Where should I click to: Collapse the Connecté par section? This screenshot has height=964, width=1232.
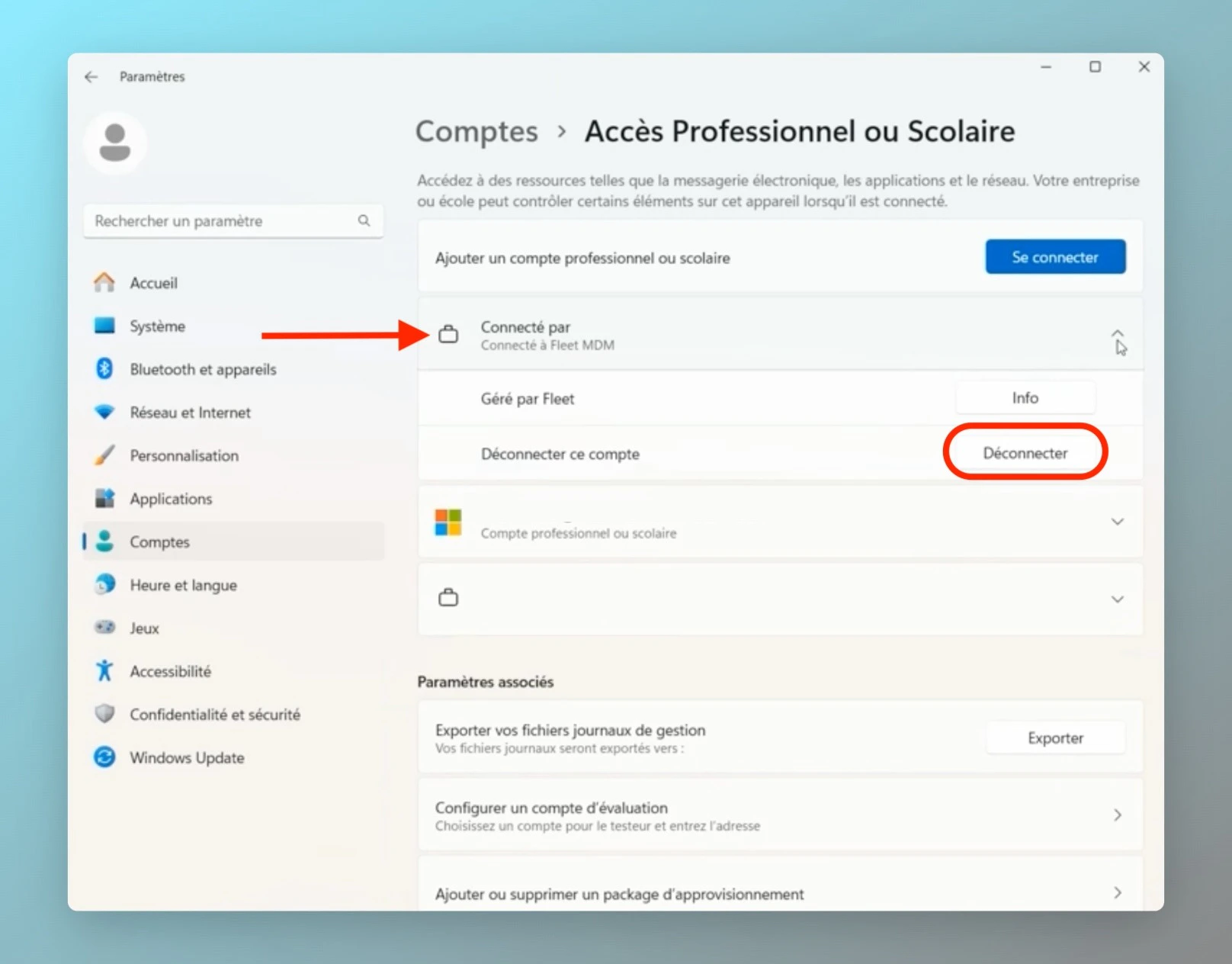1117,333
